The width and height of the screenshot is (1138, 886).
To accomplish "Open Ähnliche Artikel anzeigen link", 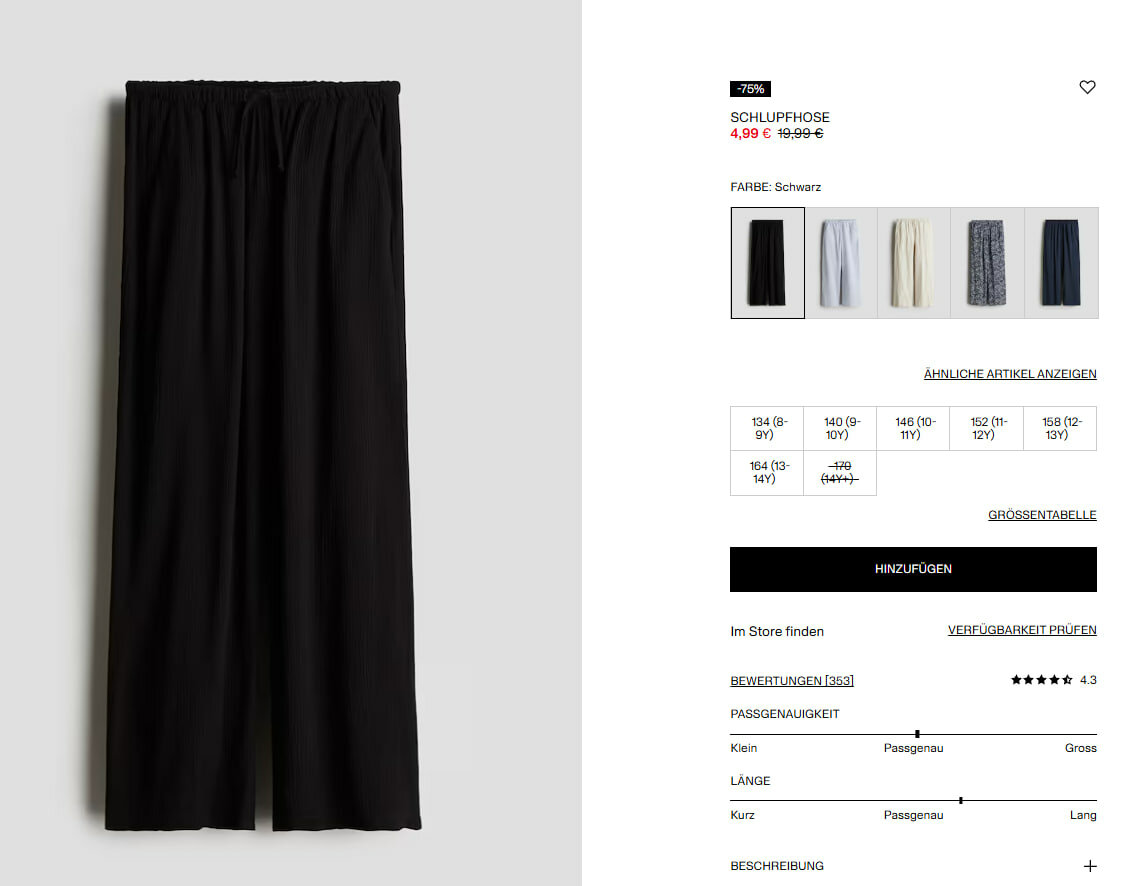I will [x=1010, y=374].
